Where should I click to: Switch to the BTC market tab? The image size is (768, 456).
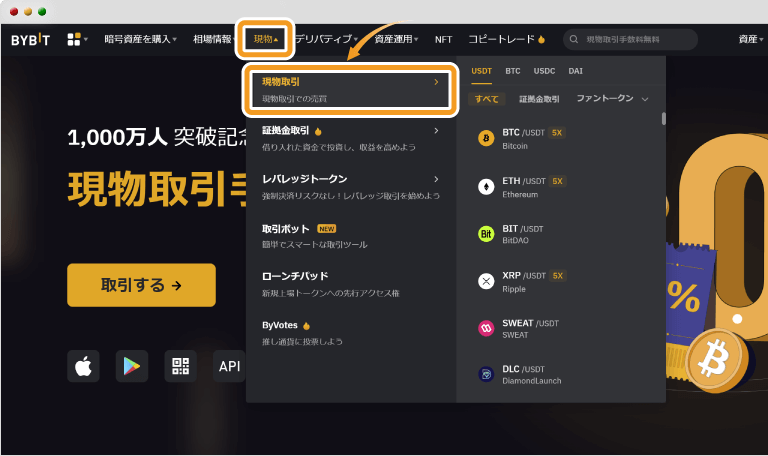(513, 71)
